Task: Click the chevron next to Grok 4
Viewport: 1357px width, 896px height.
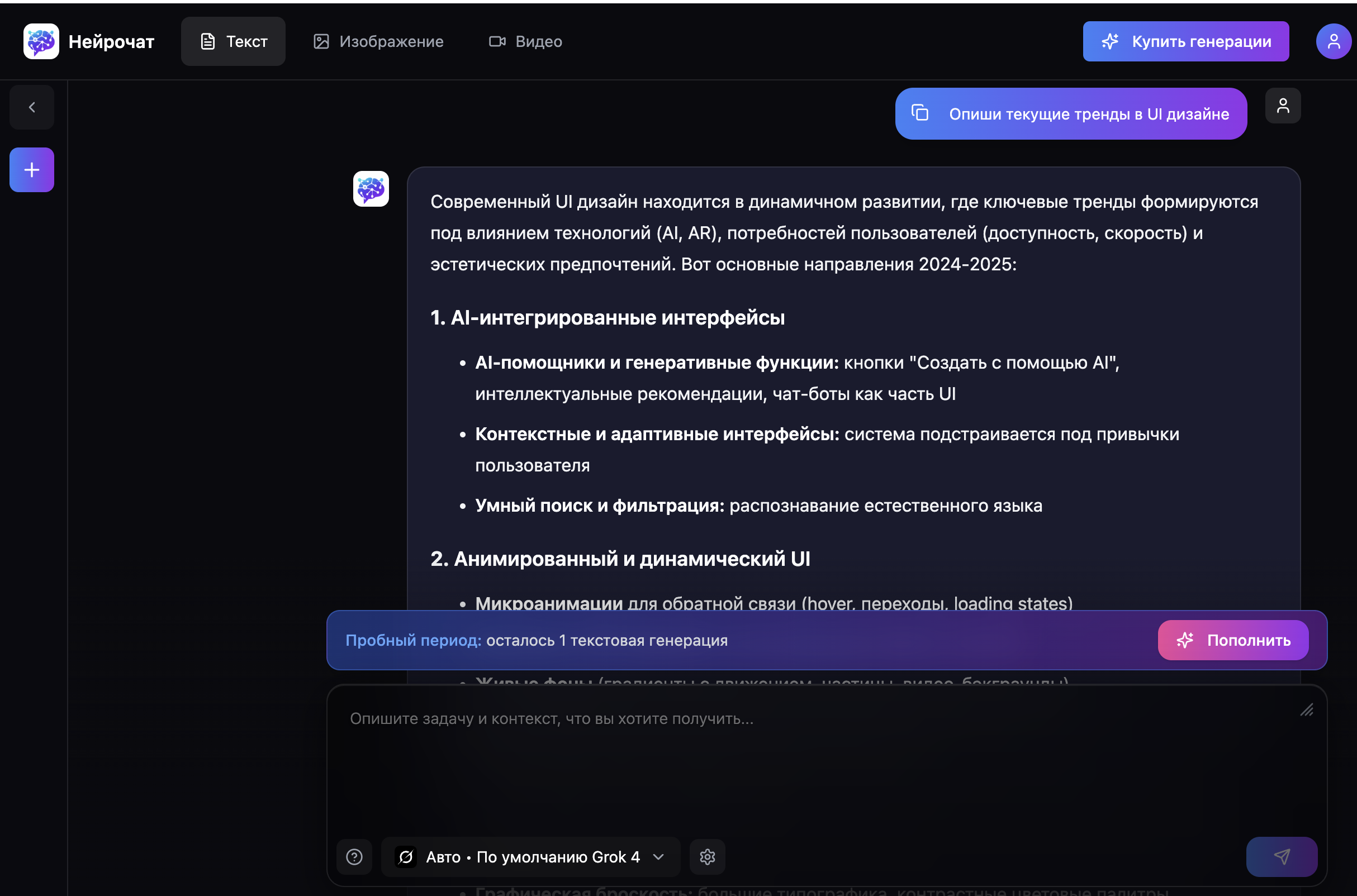Action: tap(658, 856)
